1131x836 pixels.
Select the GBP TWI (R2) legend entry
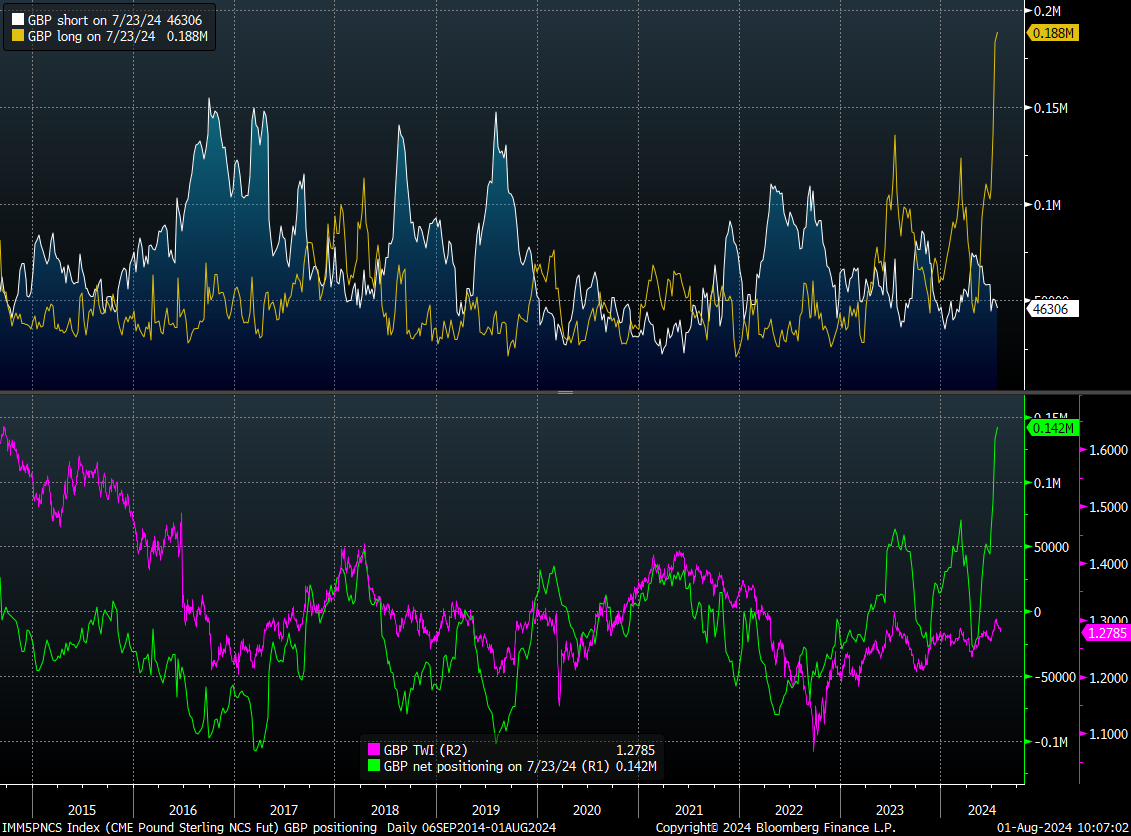424,750
